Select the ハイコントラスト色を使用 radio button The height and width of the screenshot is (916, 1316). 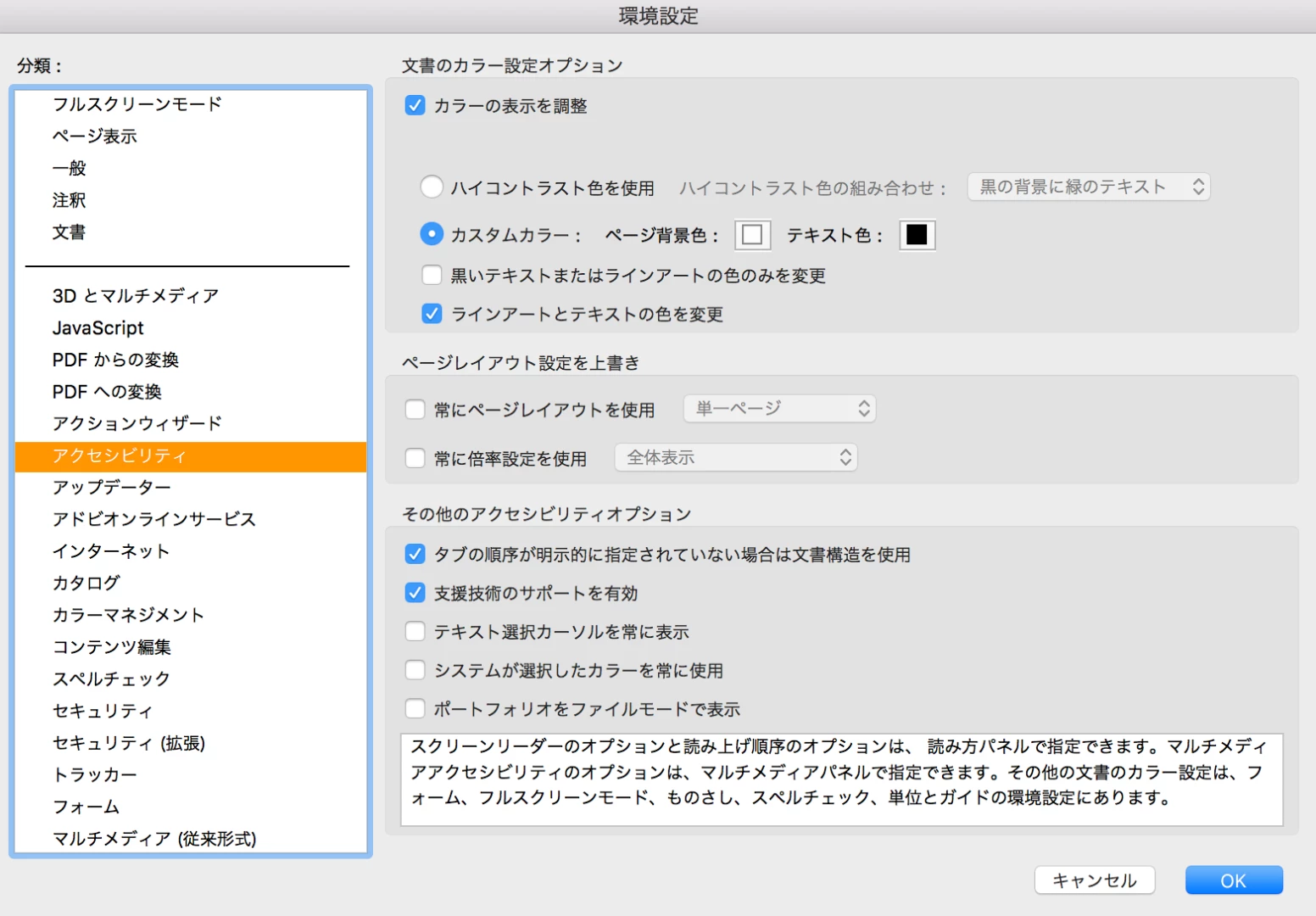click(x=432, y=187)
